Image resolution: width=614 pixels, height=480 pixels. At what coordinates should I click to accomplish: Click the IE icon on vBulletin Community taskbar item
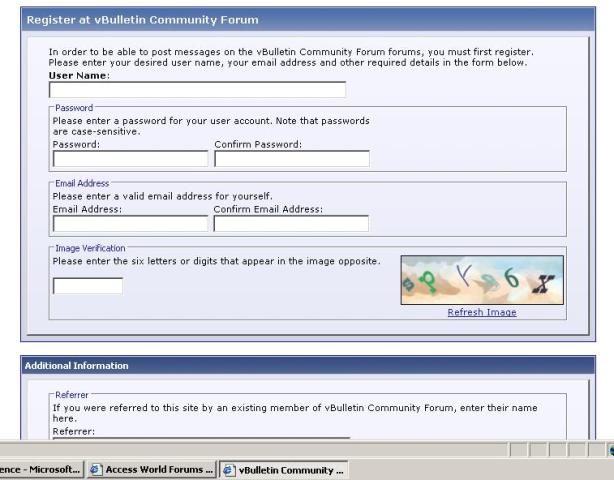[x=229, y=470]
